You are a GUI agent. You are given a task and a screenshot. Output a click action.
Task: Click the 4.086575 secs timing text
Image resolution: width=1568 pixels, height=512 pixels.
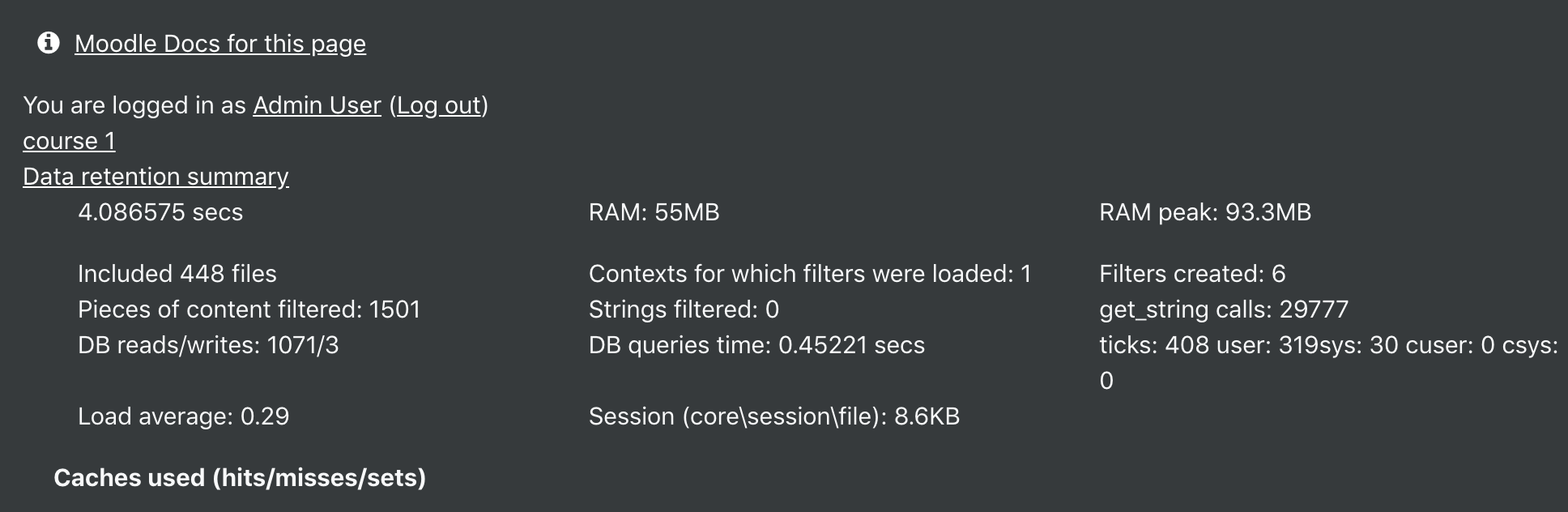[x=160, y=212]
